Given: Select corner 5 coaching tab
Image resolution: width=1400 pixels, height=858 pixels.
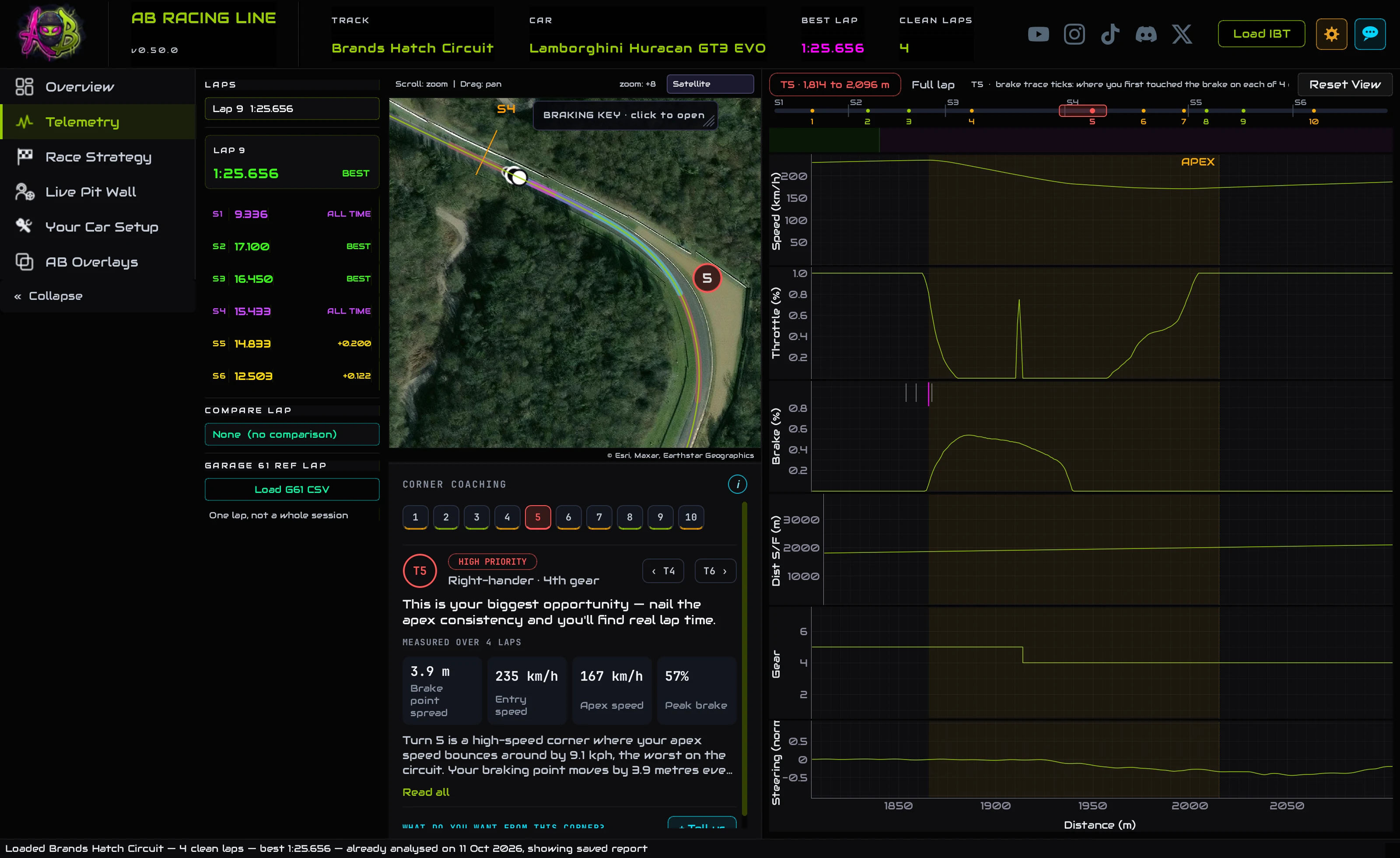Looking at the screenshot, I should coord(538,517).
